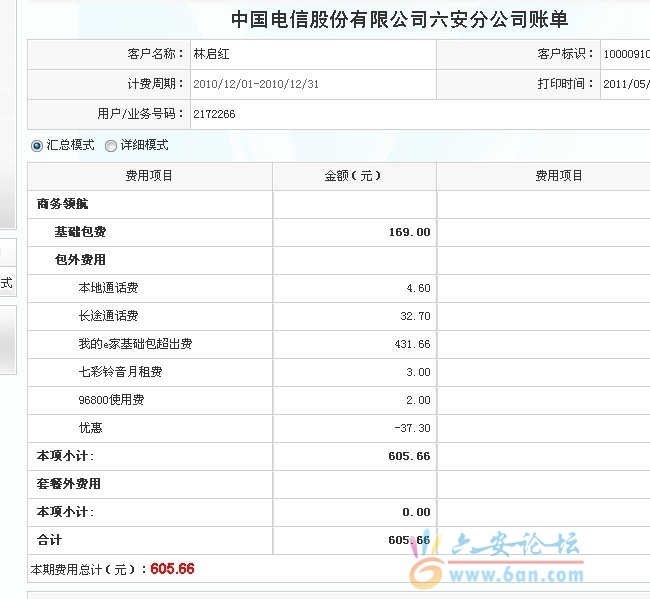Click the www.6an.com watermark link
Viewport: 650px width, 599px height.
pos(515,575)
